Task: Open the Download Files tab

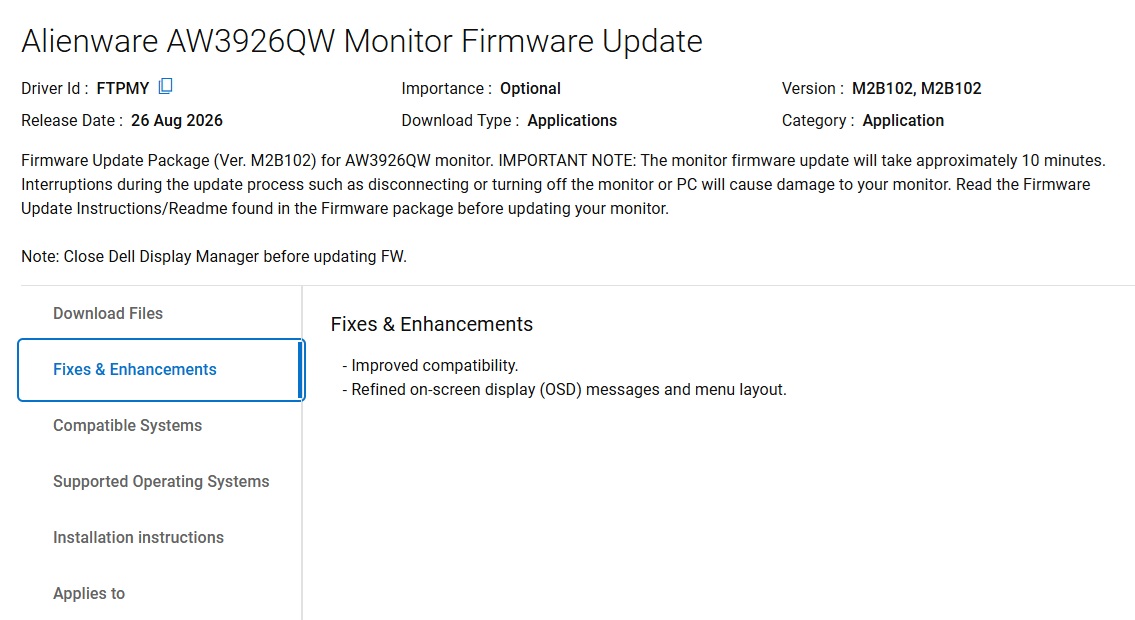Action: point(108,313)
